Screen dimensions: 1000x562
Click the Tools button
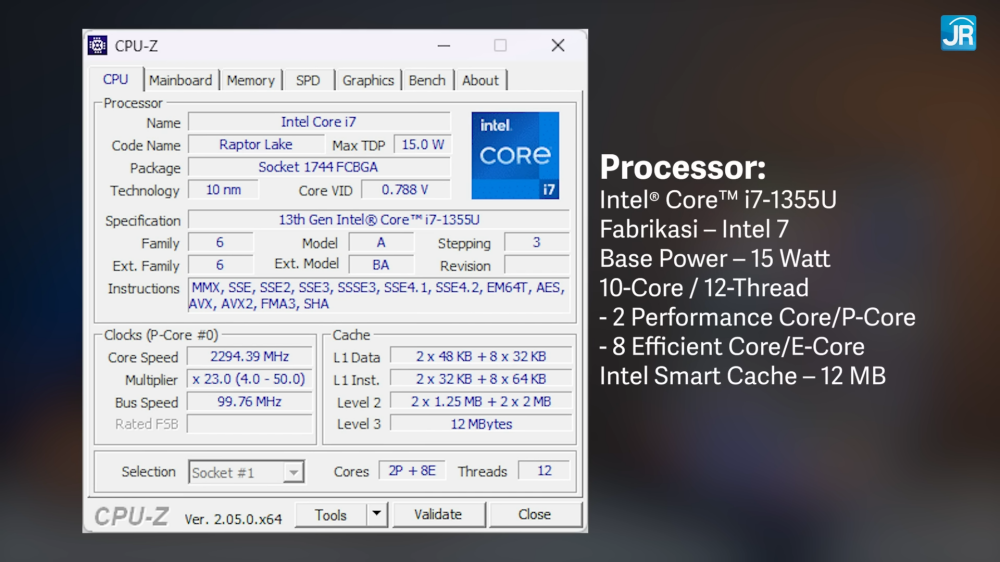pyautogui.click(x=331, y=514)
